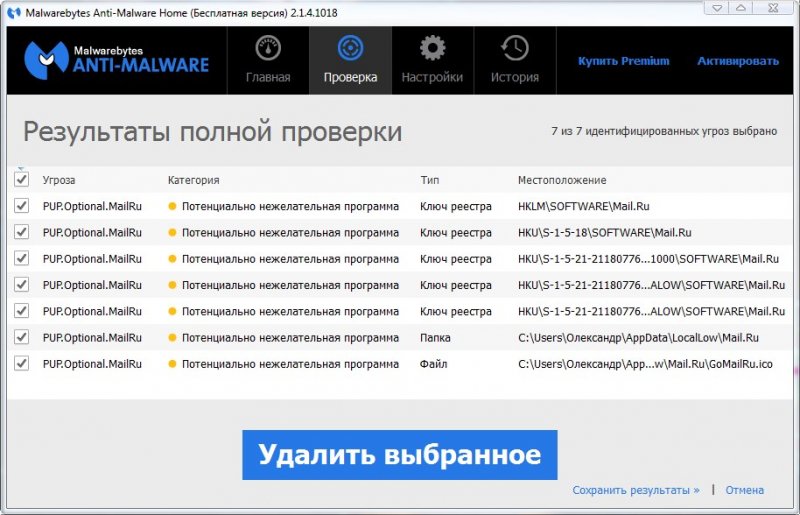The width and height of the screenshot is (800, 515).
Task: Open the История clock tab
Action: coord(514,60)
